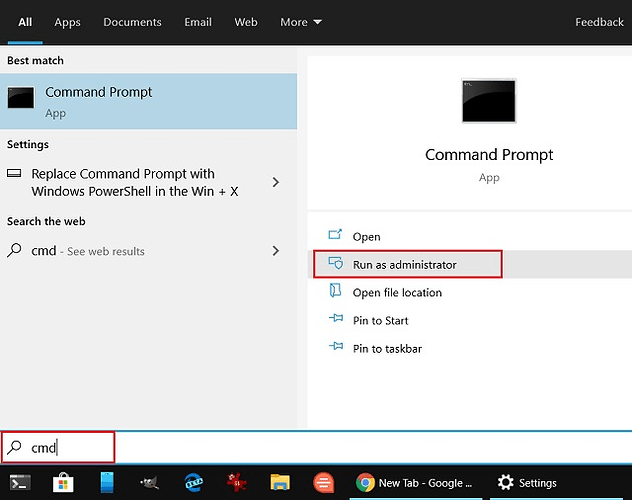632x500 pixels.
Task: Click the Feedback link
Action: pos(599,22)
